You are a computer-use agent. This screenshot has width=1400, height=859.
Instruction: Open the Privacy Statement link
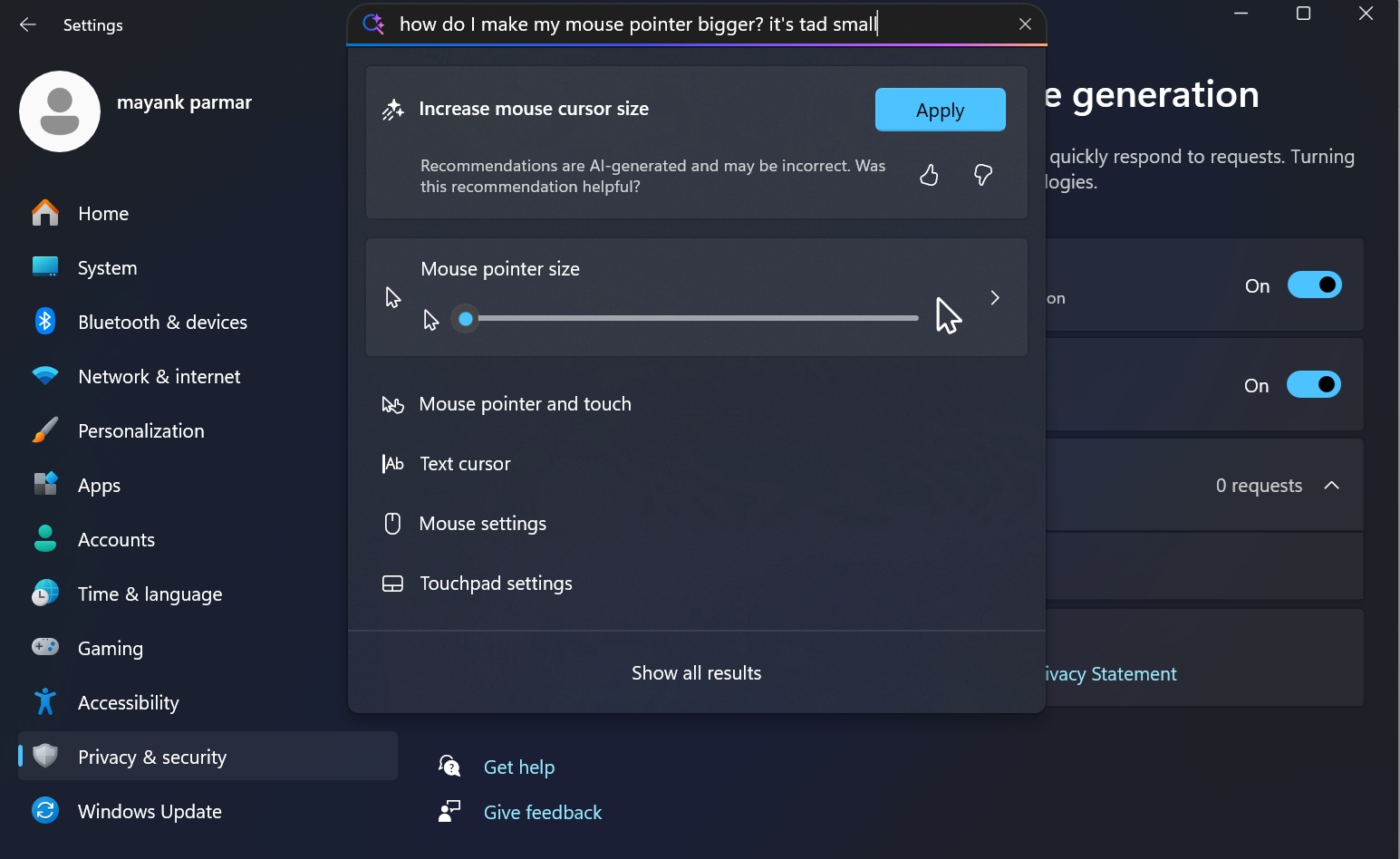pyautogui.click(x=1110, y=673)
